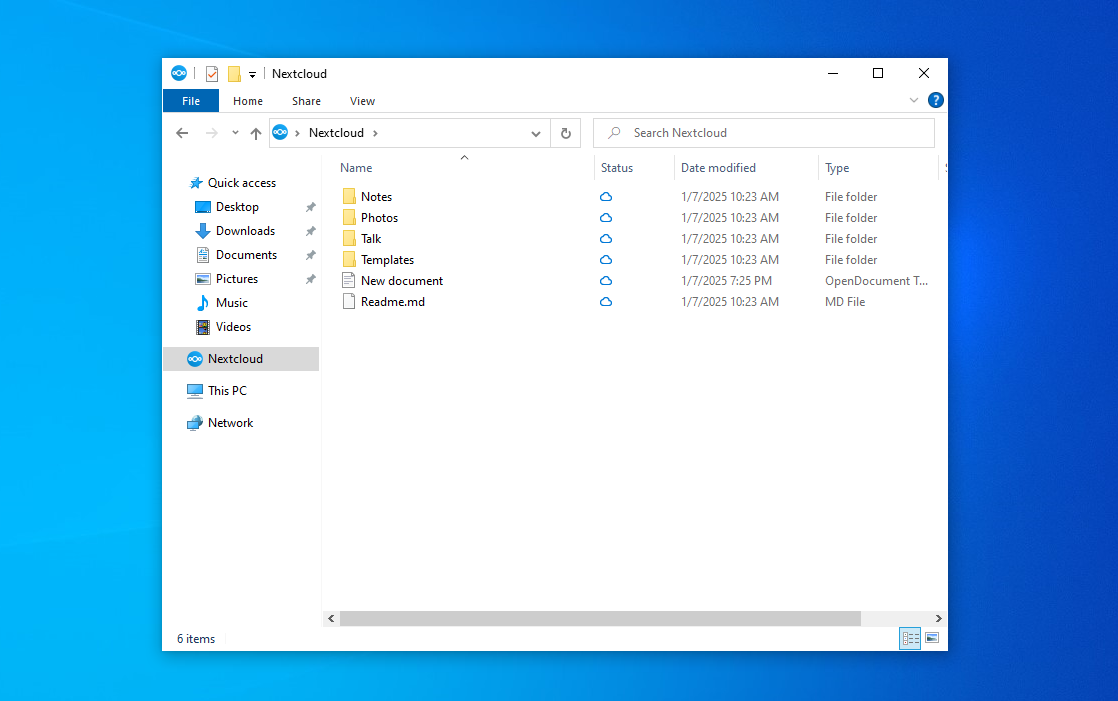This screenshot has width=1118, height=701.
Task: Open This PC in the navigation pane
Action: [227, 391]
